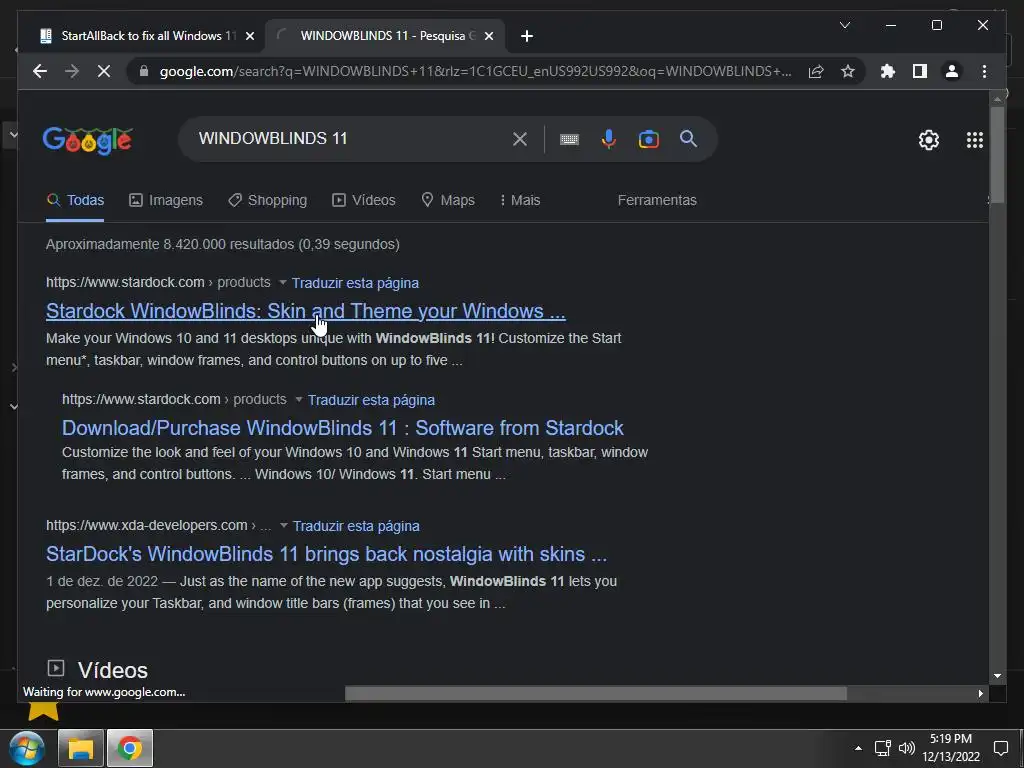Go back using browser back arrow
Viewport: 1024px width, 768px height.
click(40, 71)
